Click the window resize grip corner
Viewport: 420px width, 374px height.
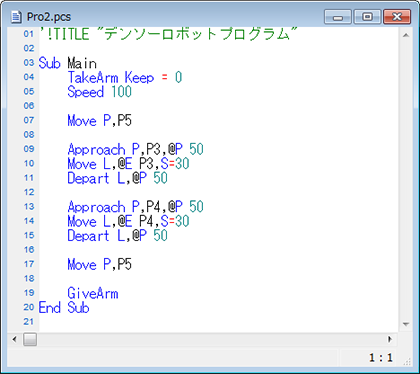coord(407,362)
